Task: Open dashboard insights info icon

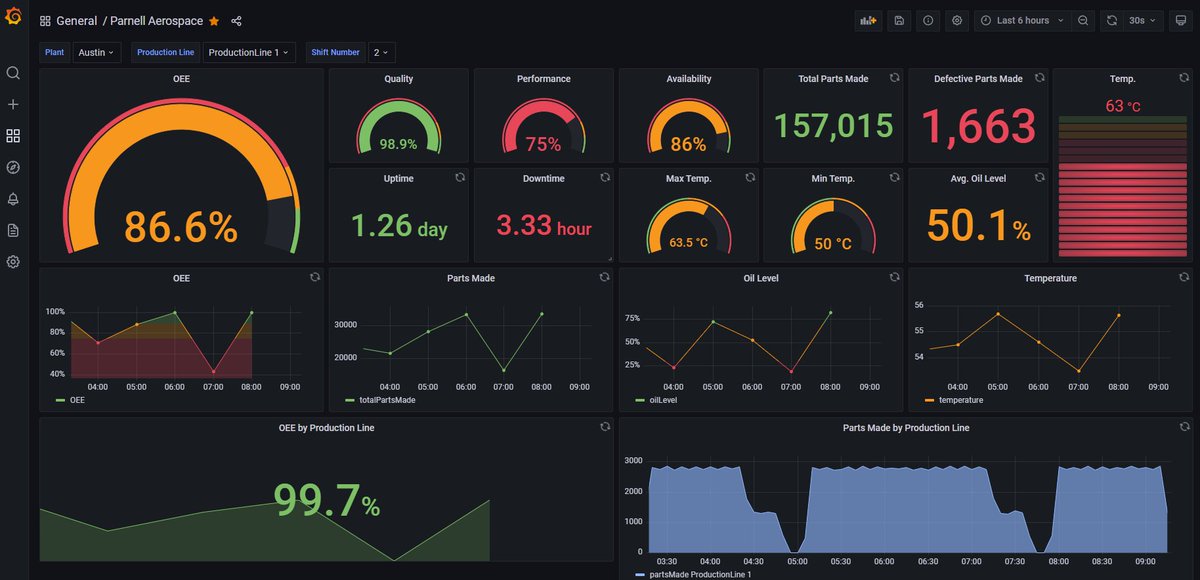Action: [928, 20]
